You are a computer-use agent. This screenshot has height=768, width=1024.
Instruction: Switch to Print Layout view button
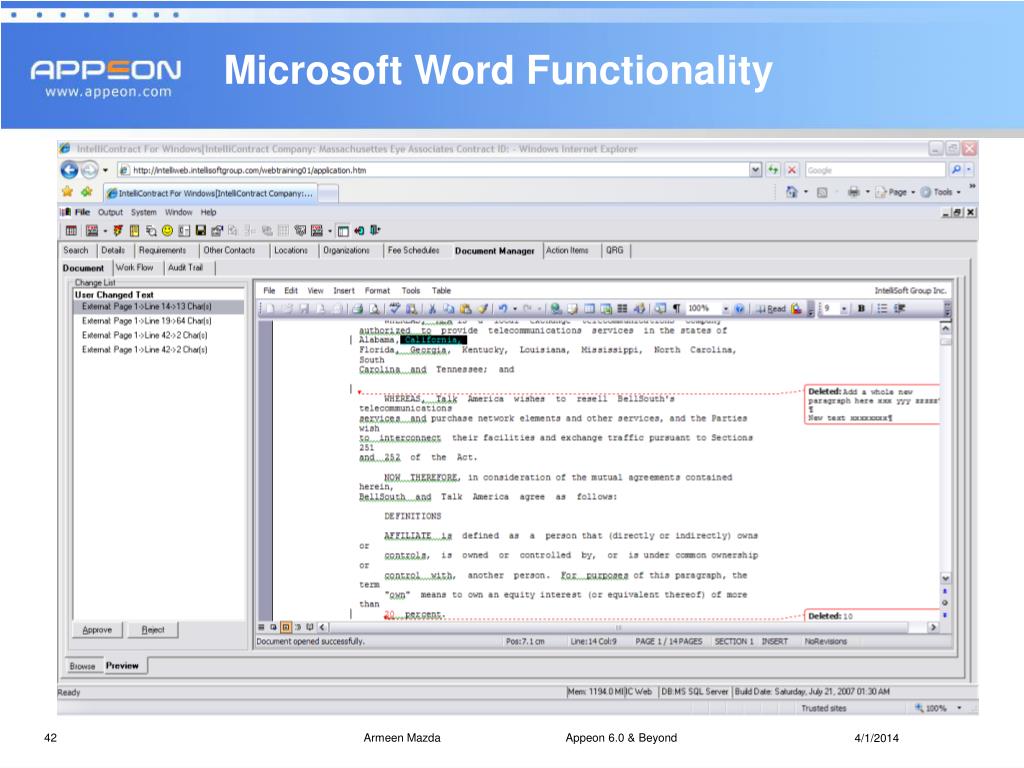tap(285, 628)
